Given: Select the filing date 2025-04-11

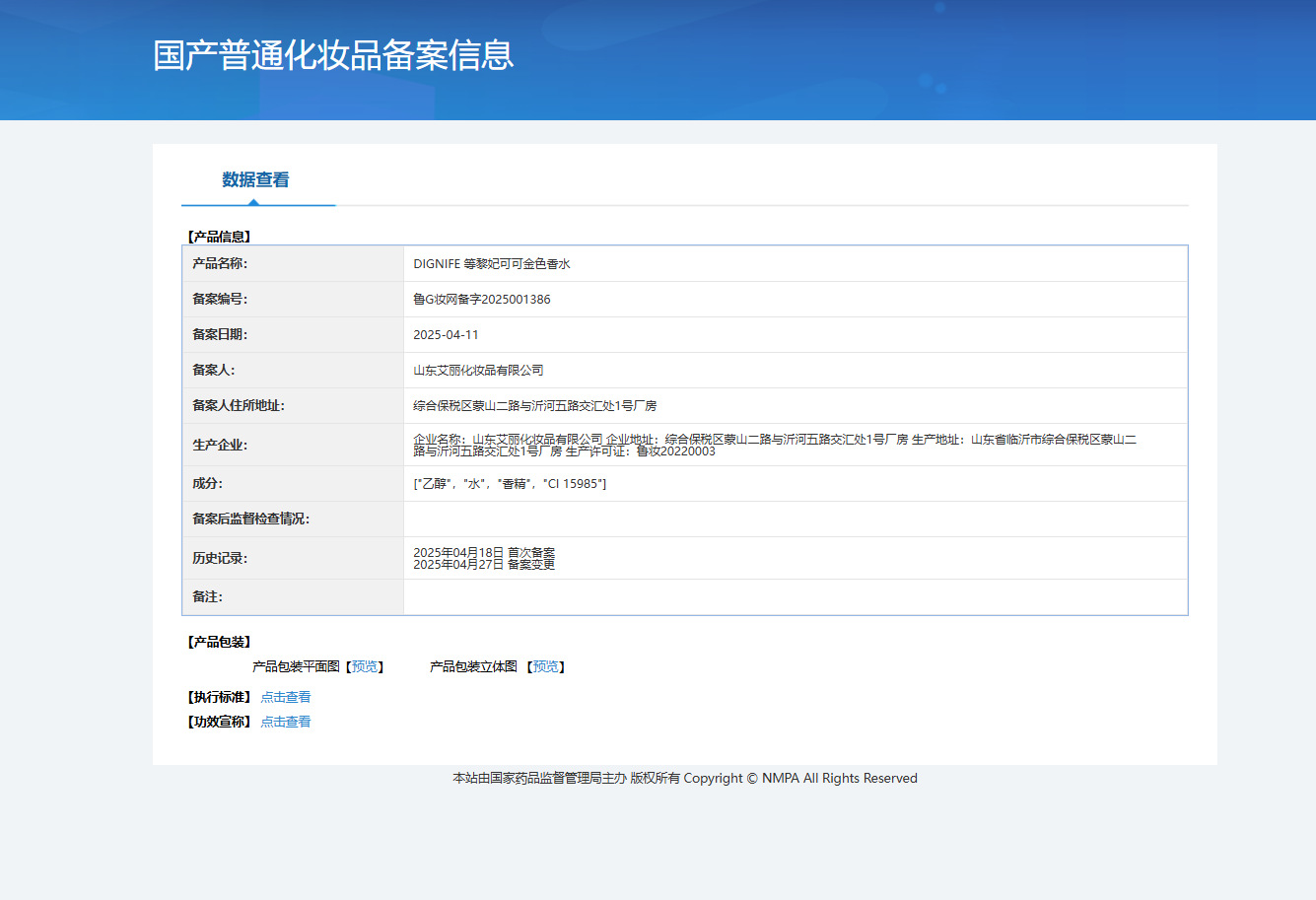Looking at the screenshot, I should pyautogui.click(x=446, y=335).
